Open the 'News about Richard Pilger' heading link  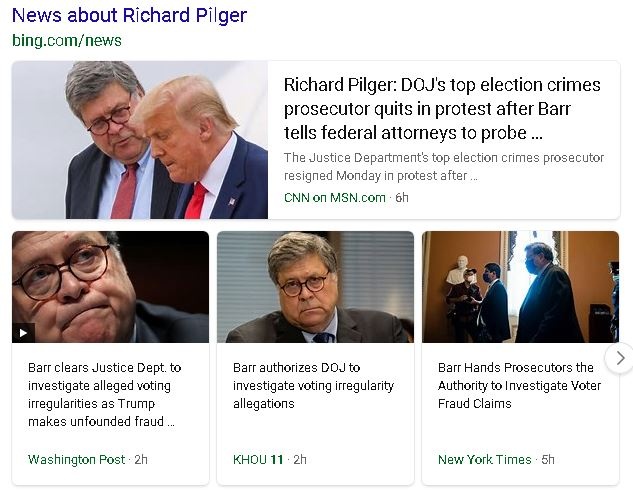click(x=129, y=15)
